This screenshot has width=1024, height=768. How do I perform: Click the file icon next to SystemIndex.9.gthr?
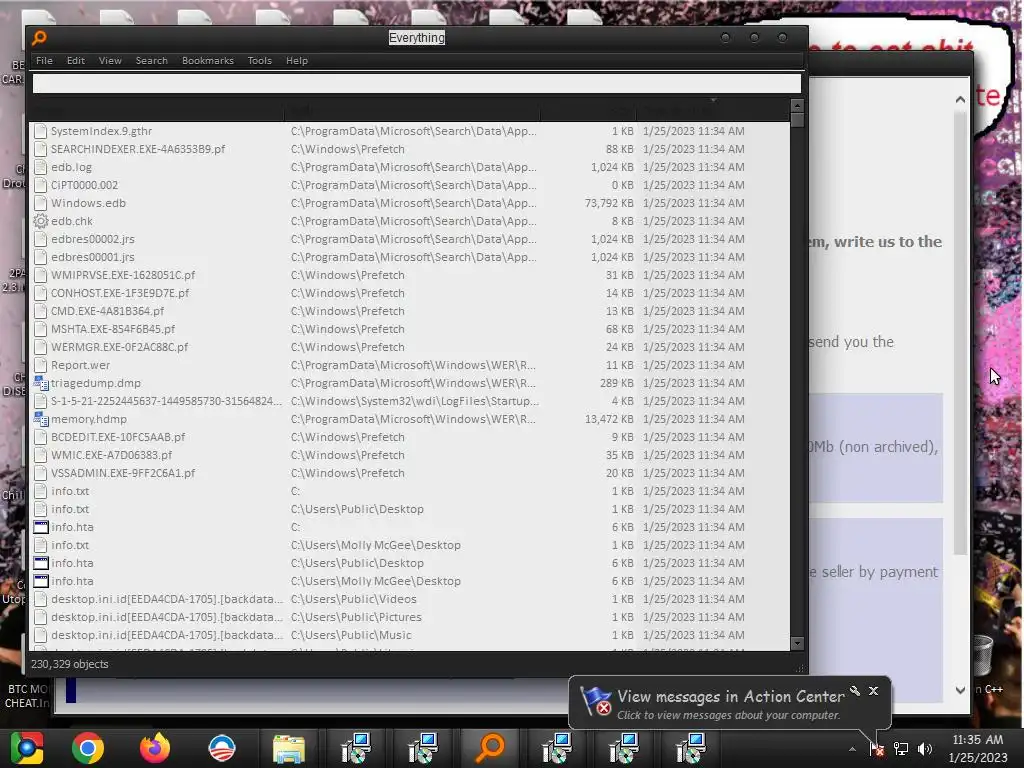40,131
